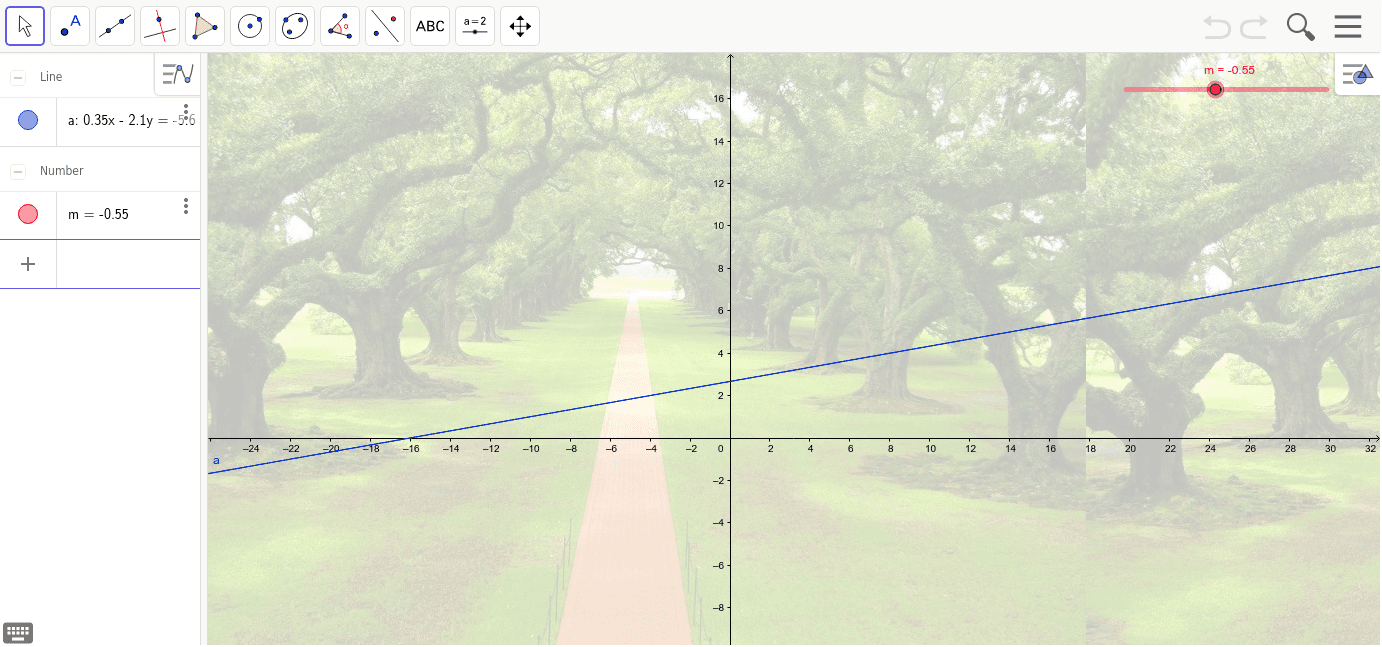Click the m slider handle
The height and width of the screenshot is (647, 1382).
(x=1215, y=90)
